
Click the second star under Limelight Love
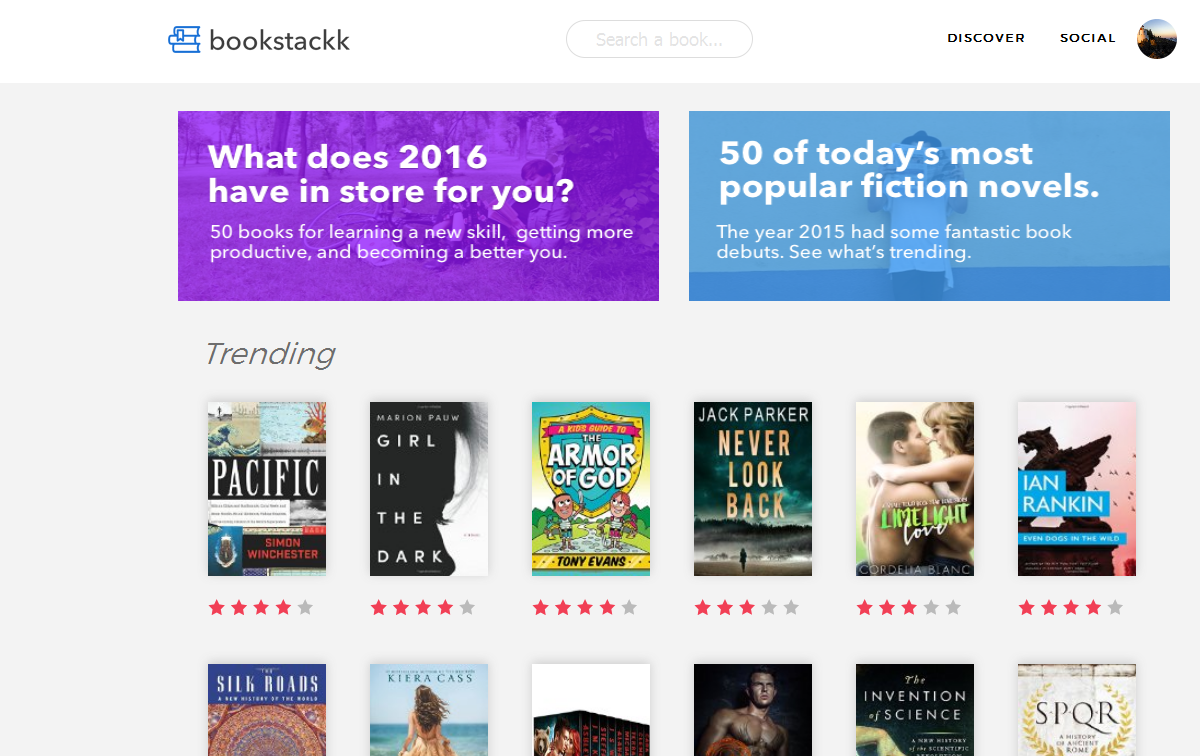[x=887, y=607]
